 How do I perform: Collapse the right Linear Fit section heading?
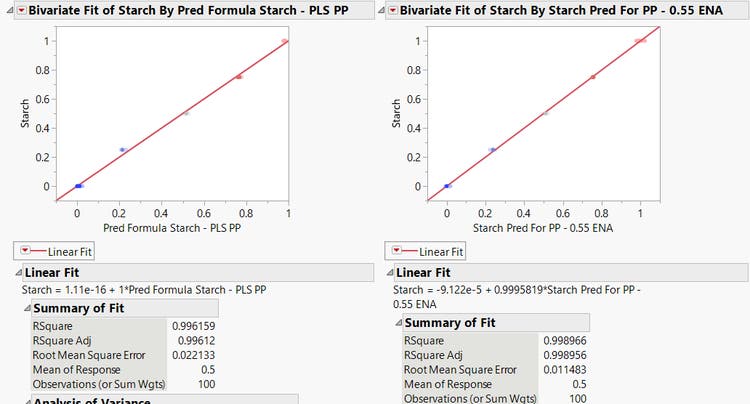tap(387, 272)
